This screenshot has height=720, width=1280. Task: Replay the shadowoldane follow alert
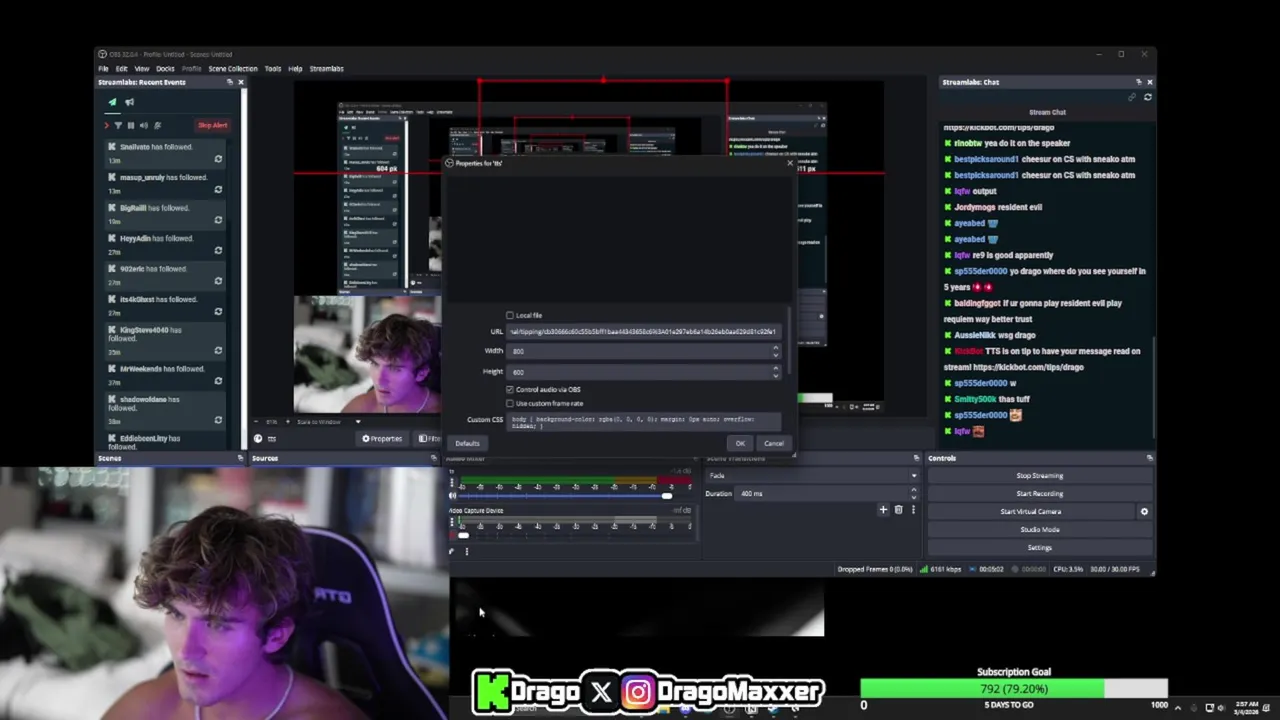coord(218,420)
